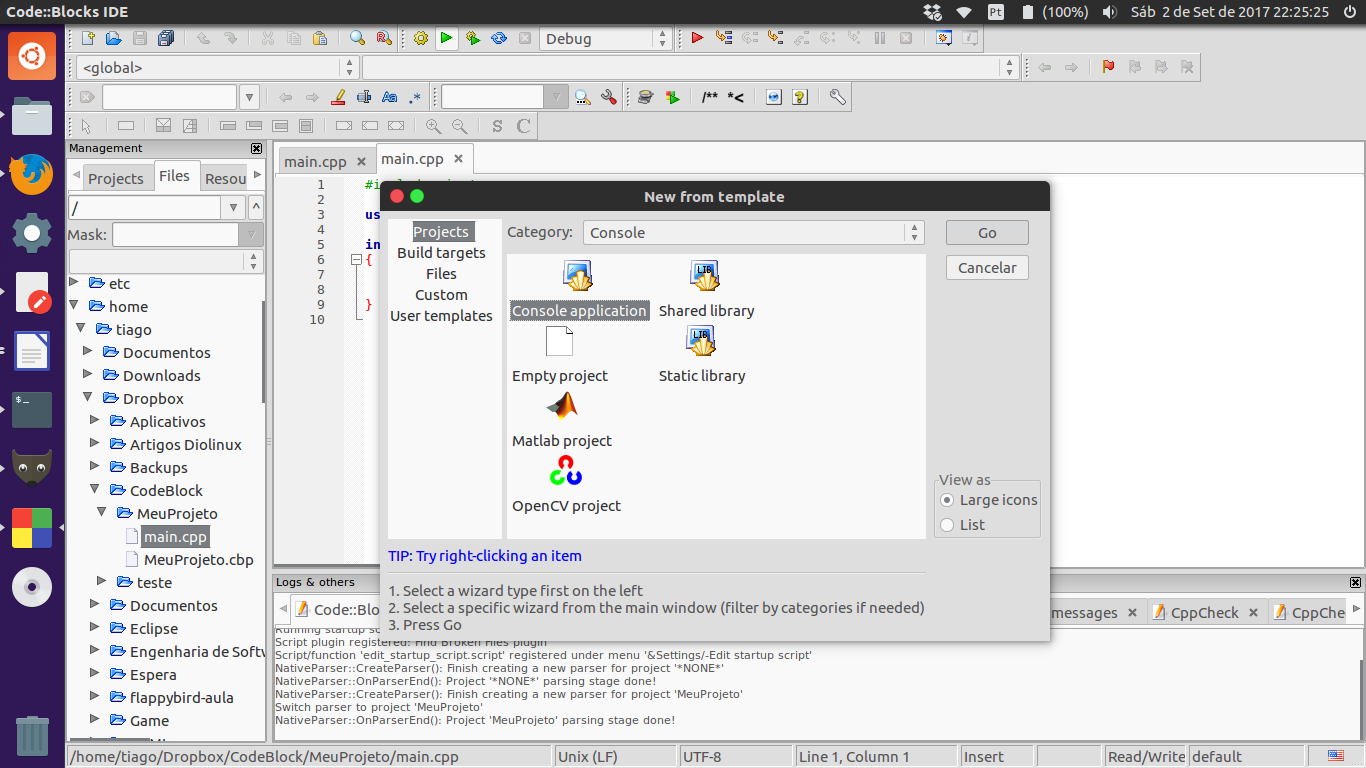Image resolution: width=1366 pixels, height=768 pixels.
Task: Select Files wizard type
Action: [x=441, y=274]
